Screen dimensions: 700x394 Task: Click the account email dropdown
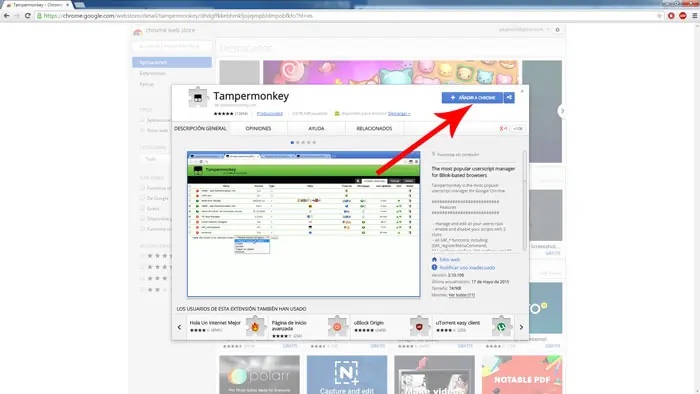(x=524, y=29)
